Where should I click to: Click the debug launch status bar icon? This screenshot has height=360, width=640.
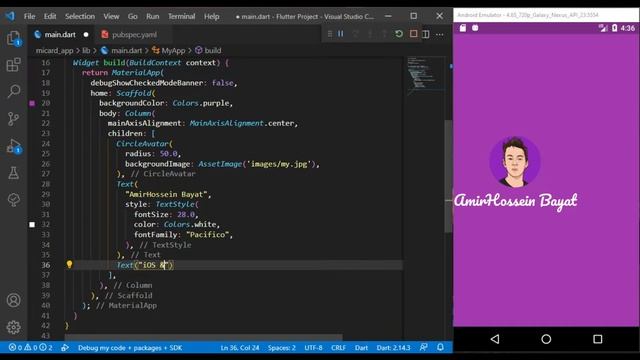65,348
